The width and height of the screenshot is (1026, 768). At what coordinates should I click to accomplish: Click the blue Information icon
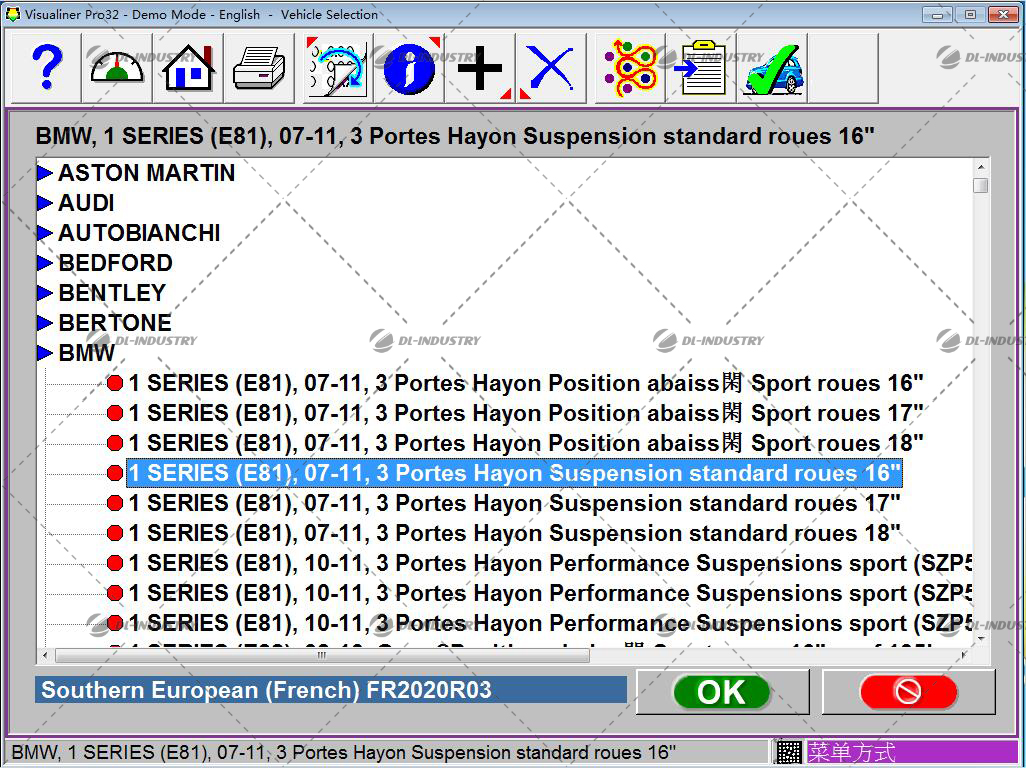pos(408,68)
